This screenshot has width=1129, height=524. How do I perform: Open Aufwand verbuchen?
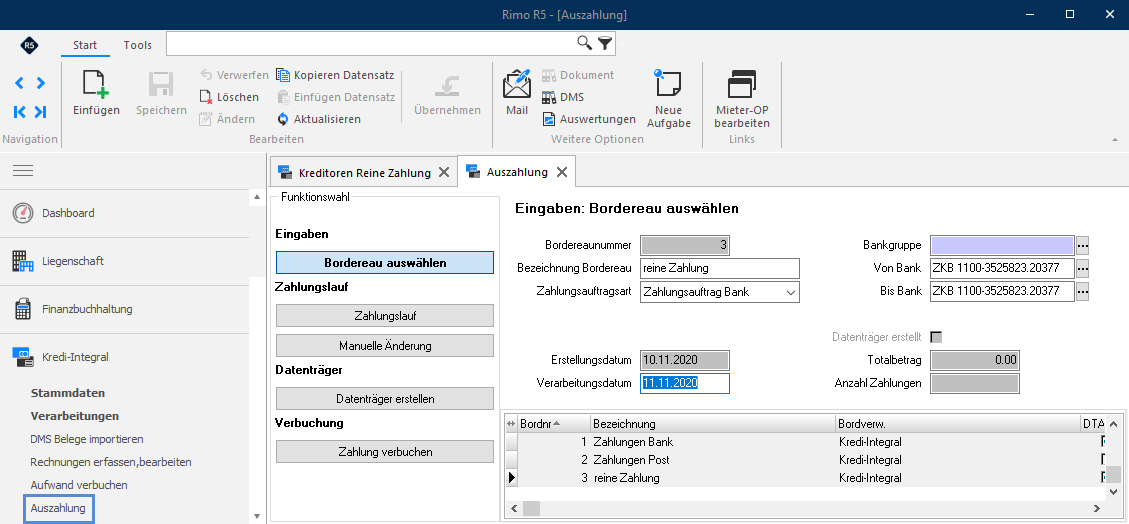(x=79, y=485)
